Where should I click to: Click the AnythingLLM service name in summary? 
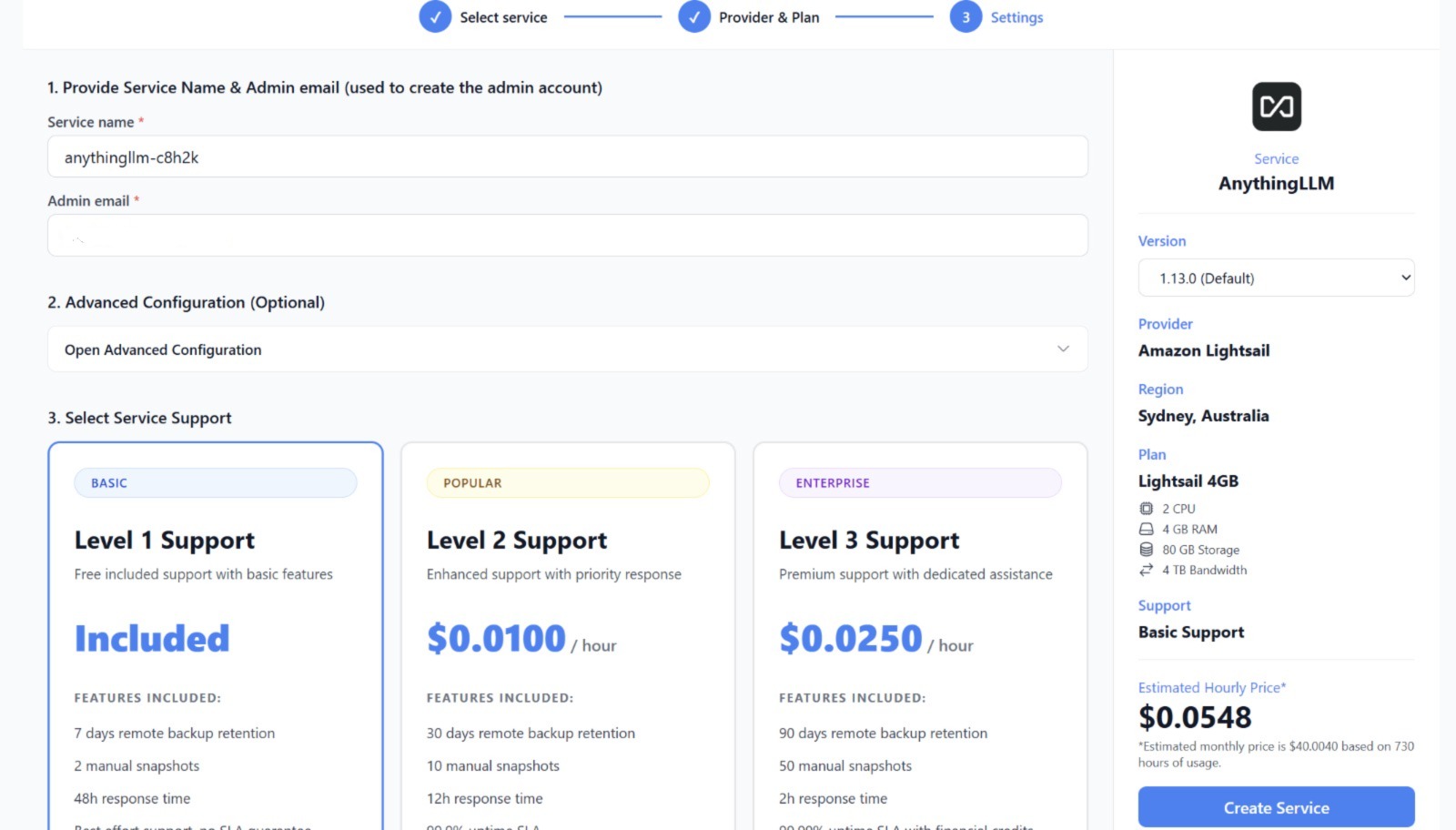[1276, 183]
